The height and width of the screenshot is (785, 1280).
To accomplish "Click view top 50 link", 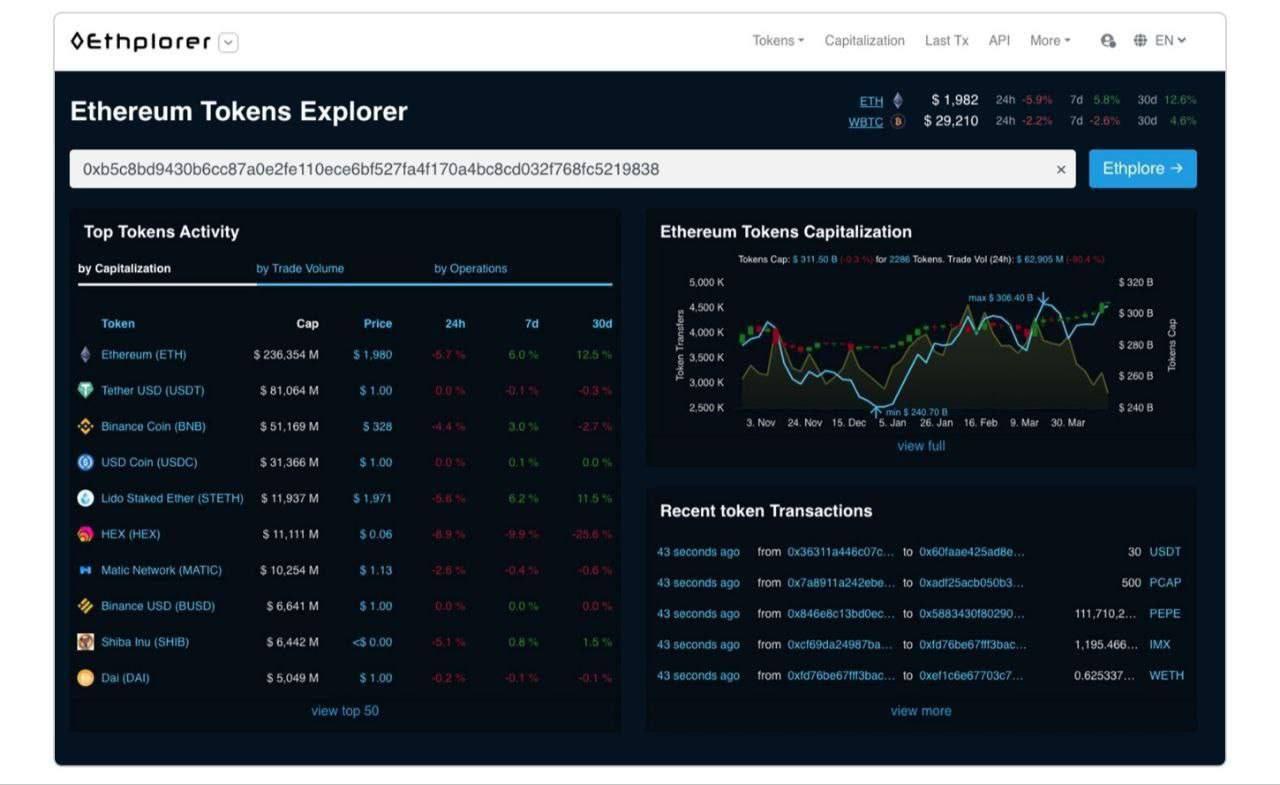I will (x=345, y=711).
